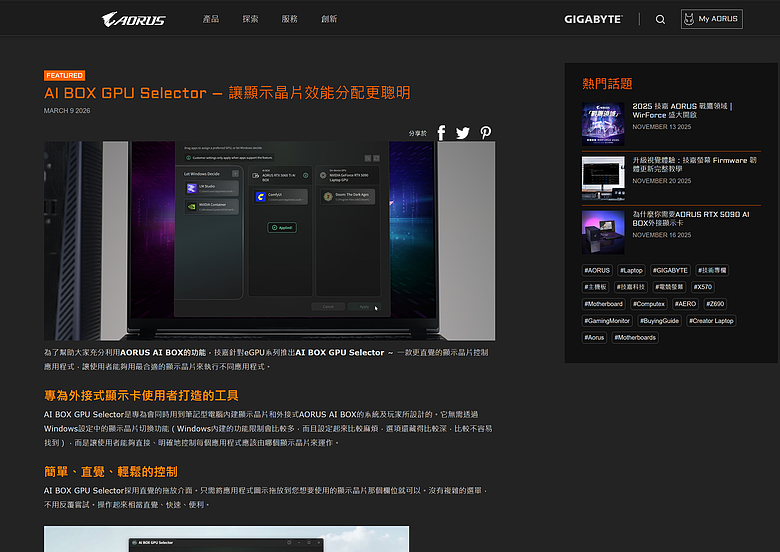Open the AI BOX GPU Selector article title
This screenshot has height=552, width=780.
click(x=227, y=93)
